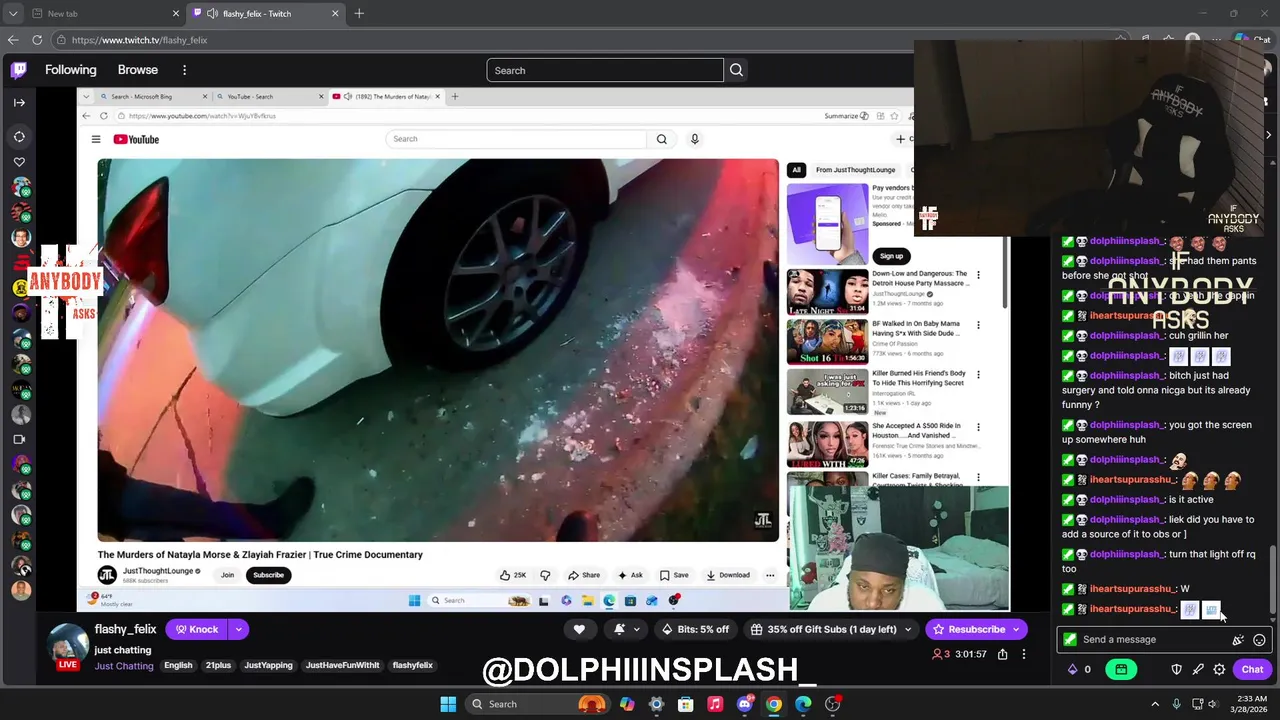Show hidden icons in system tray
The height and width of the screenshot is (720, 1280).
coord(1155,704)
